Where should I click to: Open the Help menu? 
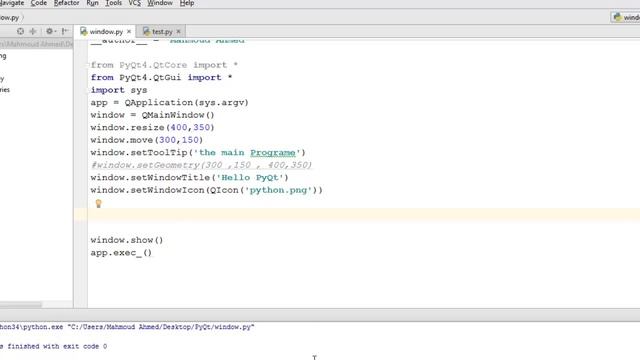click(187, 3)
